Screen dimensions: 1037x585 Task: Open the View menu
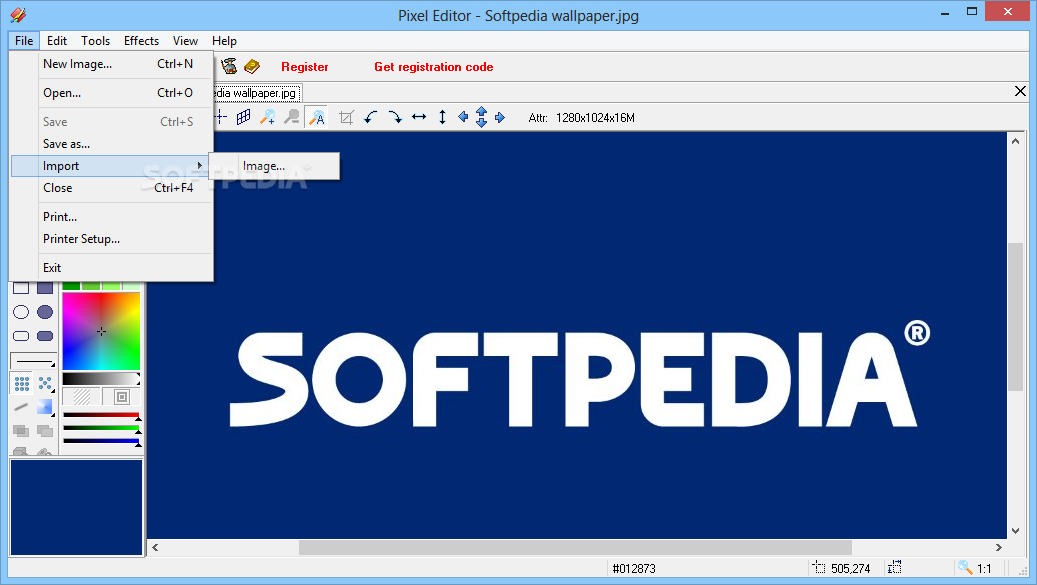pos(185,40)
